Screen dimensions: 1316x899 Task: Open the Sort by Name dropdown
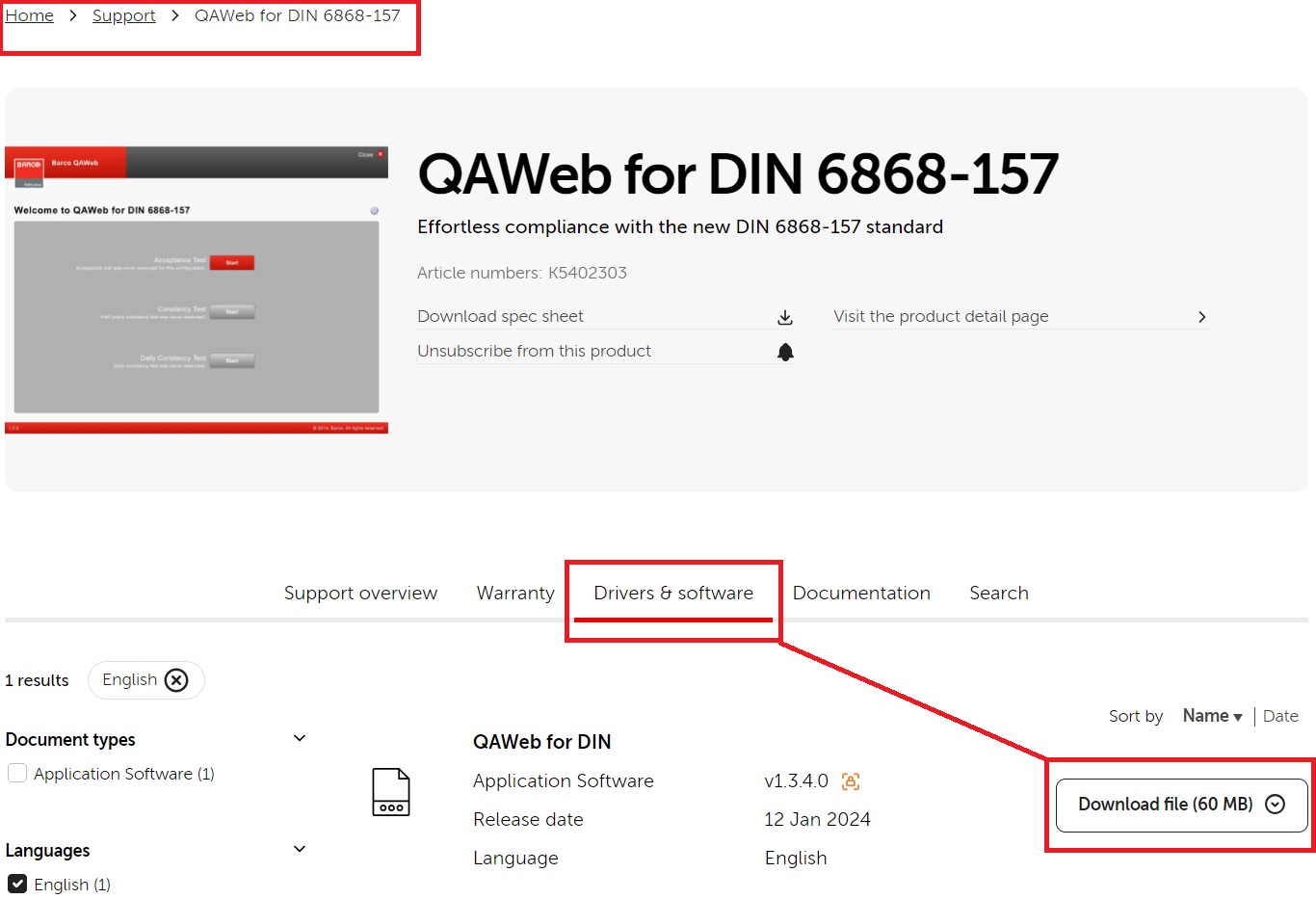[x=1212, y=716]
